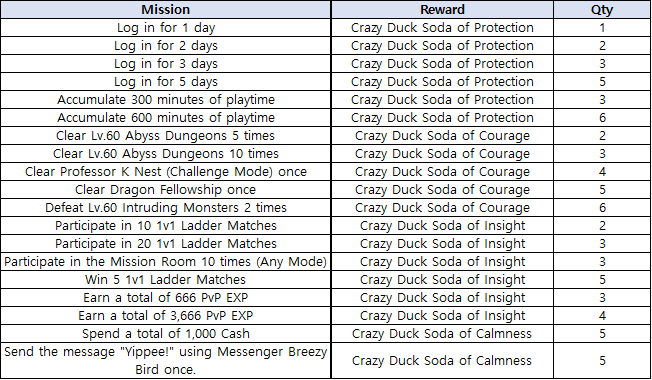Click 'Spend a total of 1,000 Cash' cell

(x=165, y=333)
